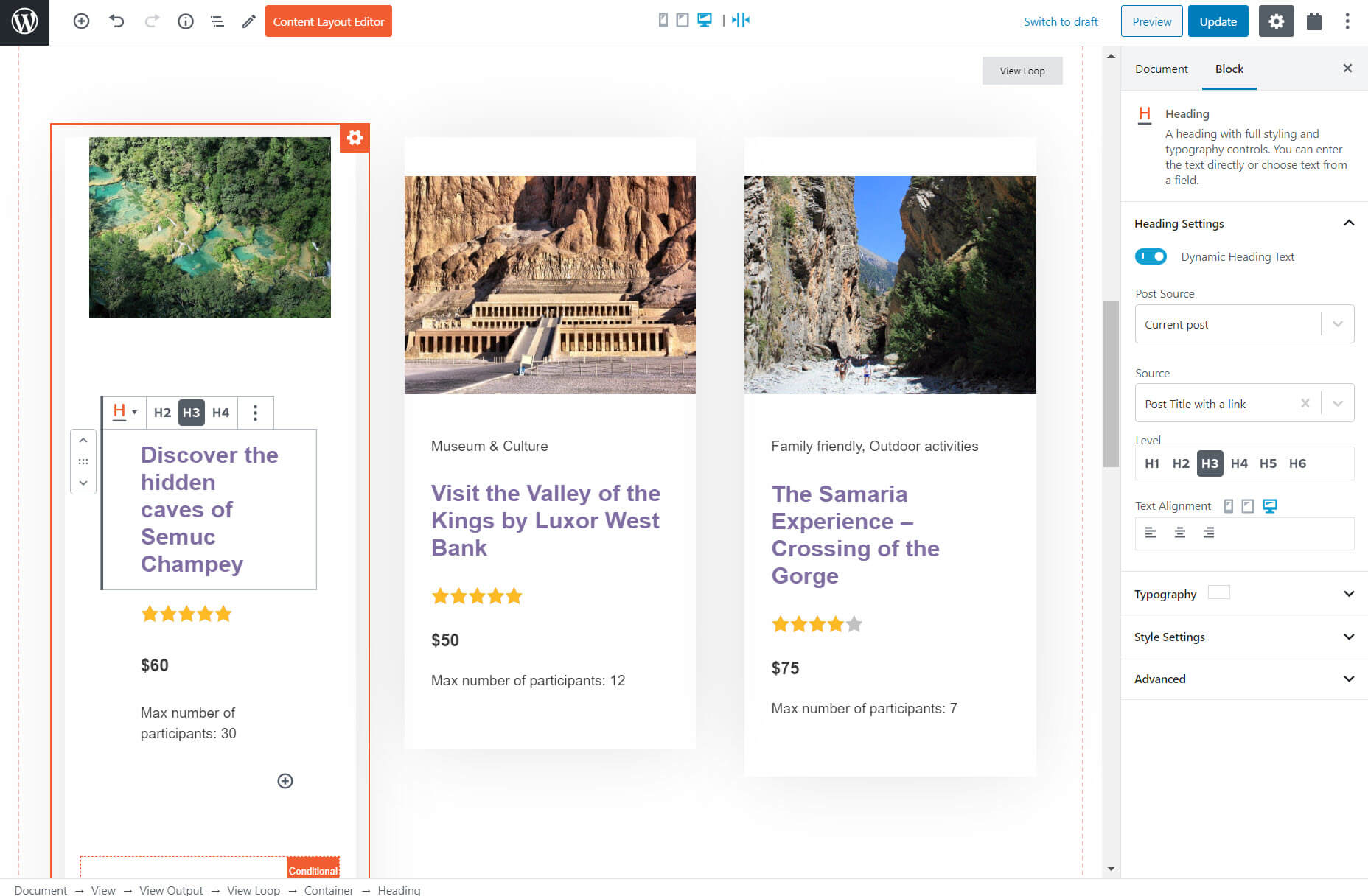Open heading block more options dots
1368x896 pixels.
coord(255,413)
